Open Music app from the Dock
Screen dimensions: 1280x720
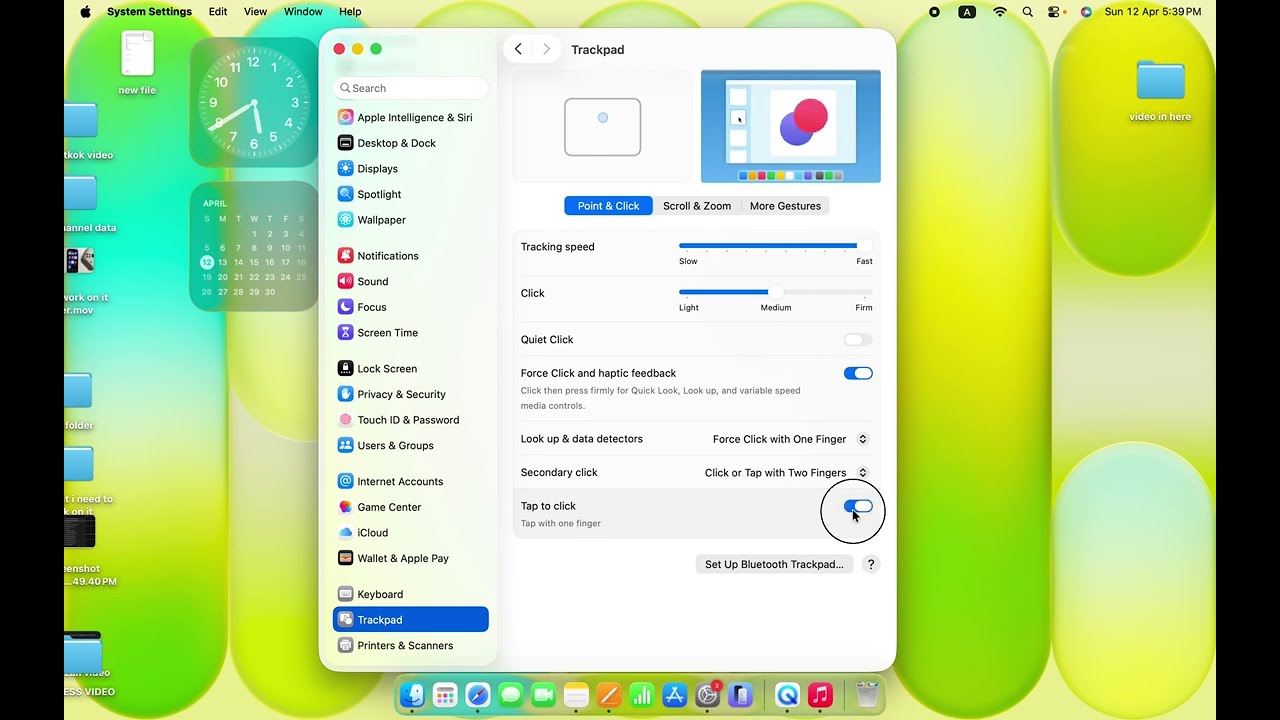pos(820,695)
